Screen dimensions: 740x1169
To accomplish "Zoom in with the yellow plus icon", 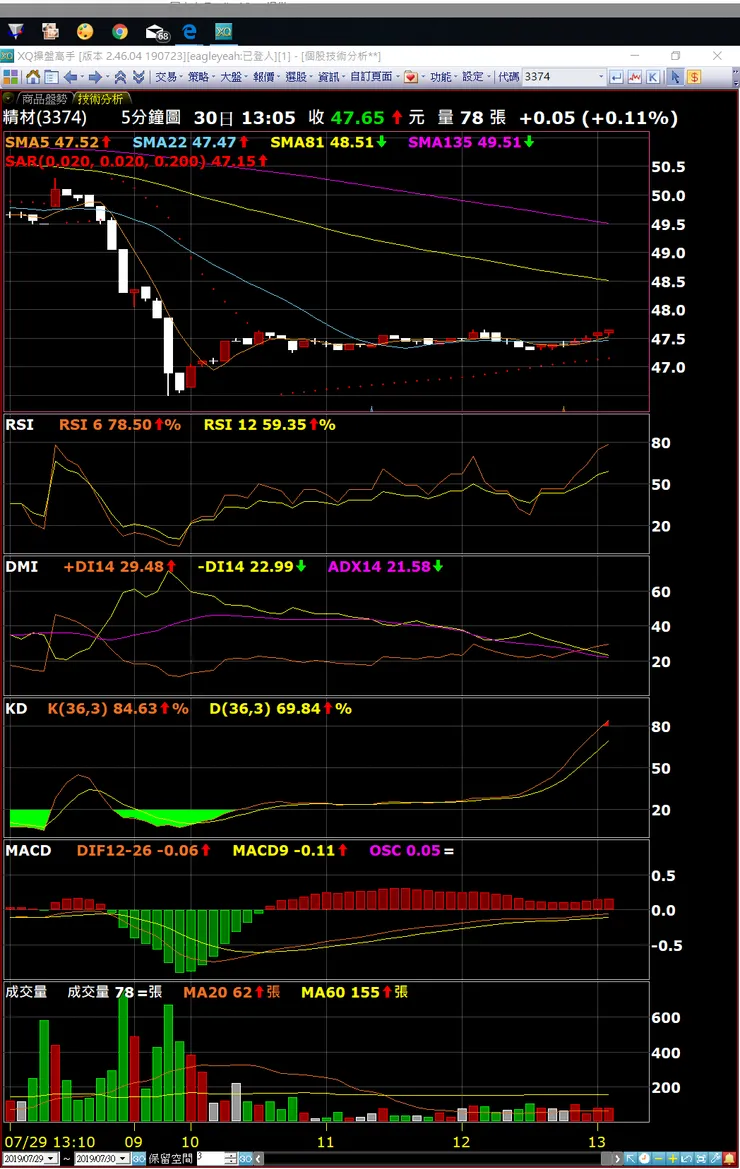I will (x=673, y=1159).
